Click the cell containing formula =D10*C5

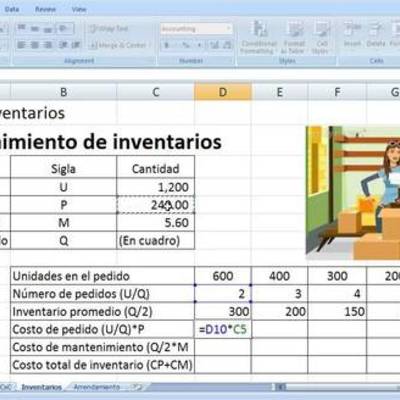[223, 329]
